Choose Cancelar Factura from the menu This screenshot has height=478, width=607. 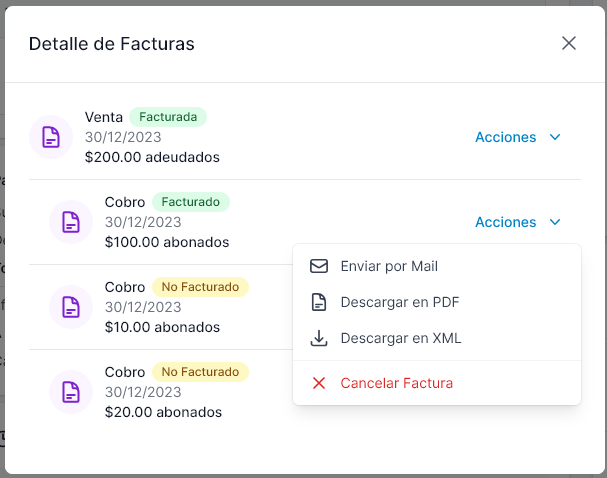point(397,383)
